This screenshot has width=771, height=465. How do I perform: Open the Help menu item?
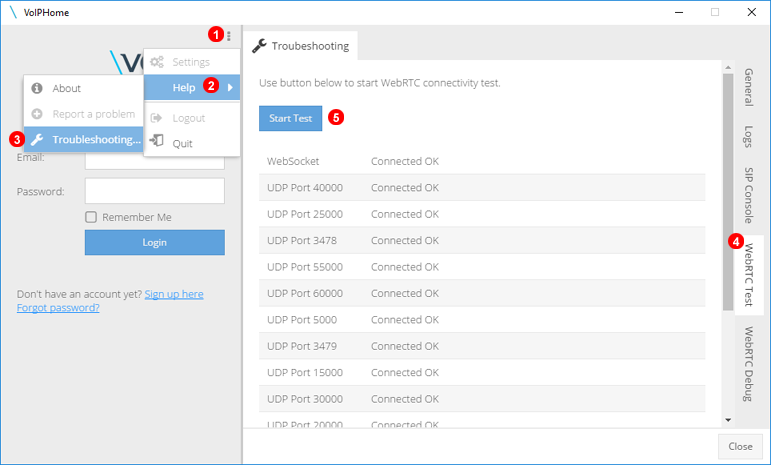point(192,87)
